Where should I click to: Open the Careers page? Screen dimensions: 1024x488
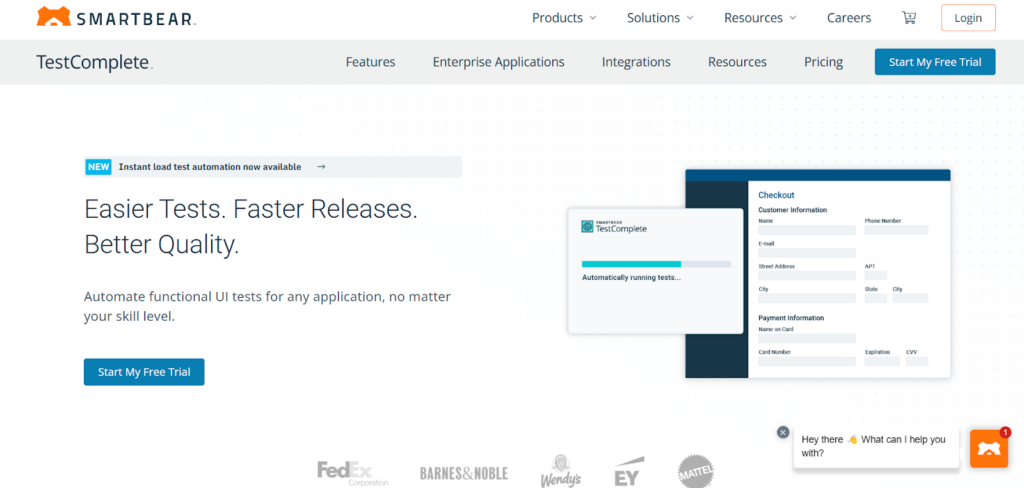coord(849,18)
